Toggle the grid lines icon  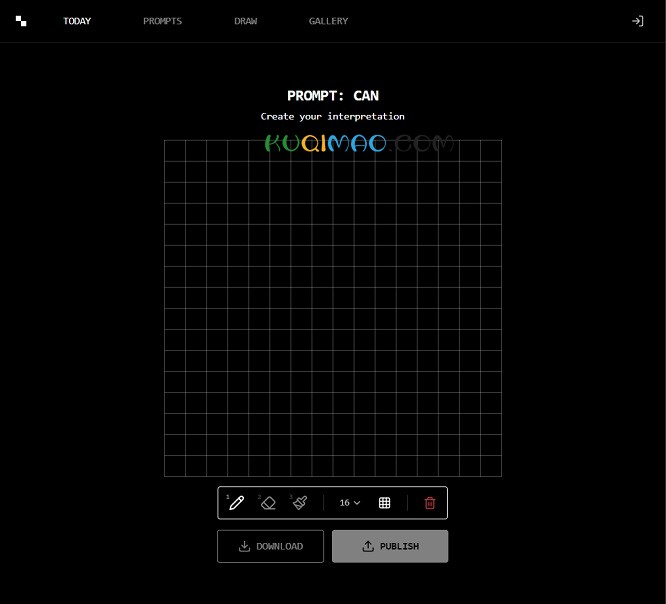click(x=384, y=503)
